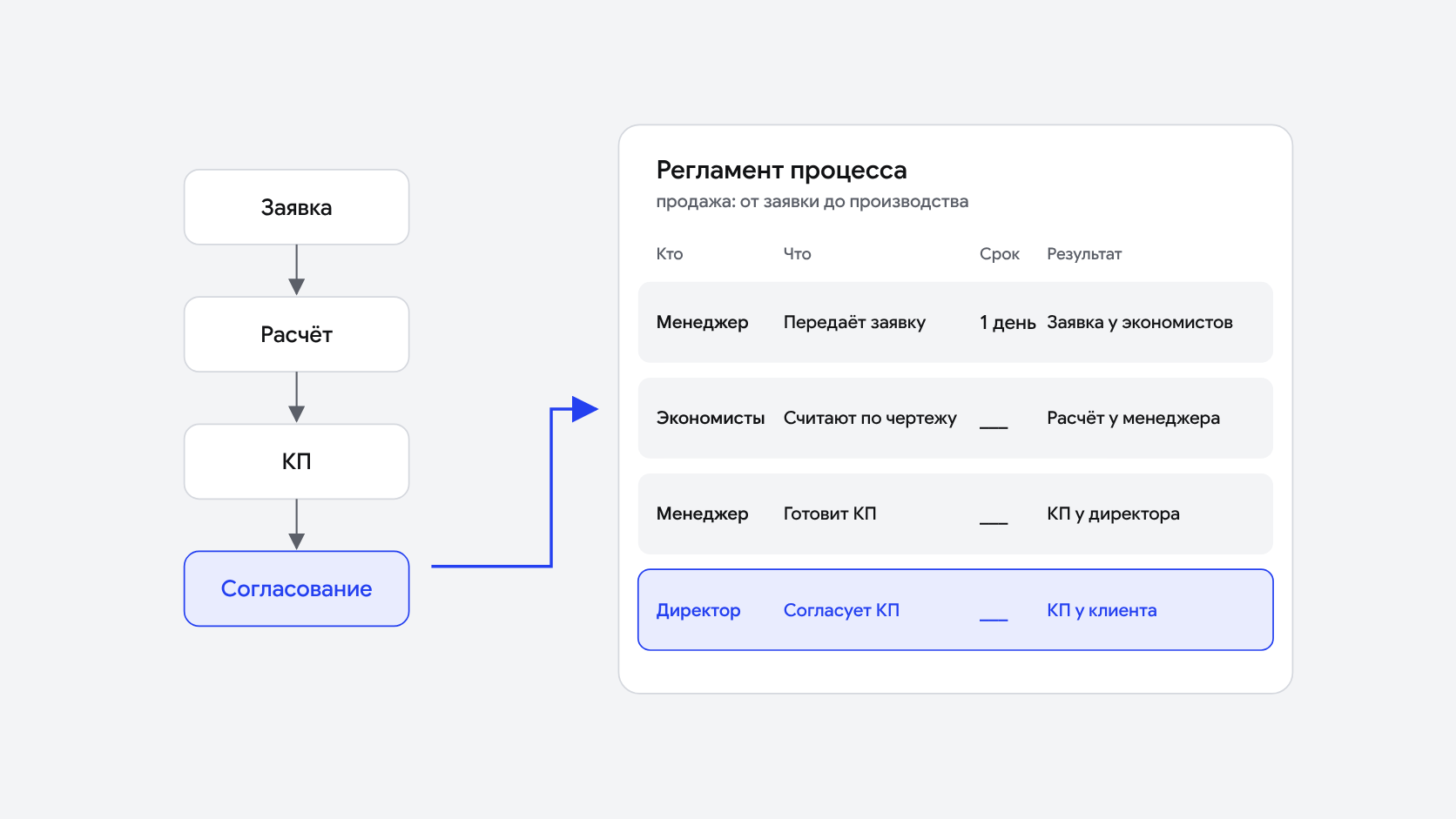This screenshot has height=819, width=1456.
Task: Click blank deadline in Готовит КП row
Action: 994,523
